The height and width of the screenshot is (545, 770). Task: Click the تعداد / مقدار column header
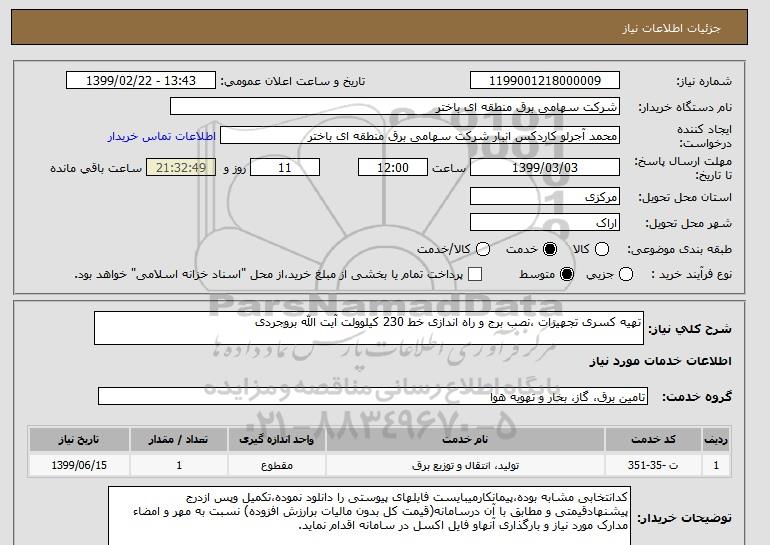click(x=179, y=439)
